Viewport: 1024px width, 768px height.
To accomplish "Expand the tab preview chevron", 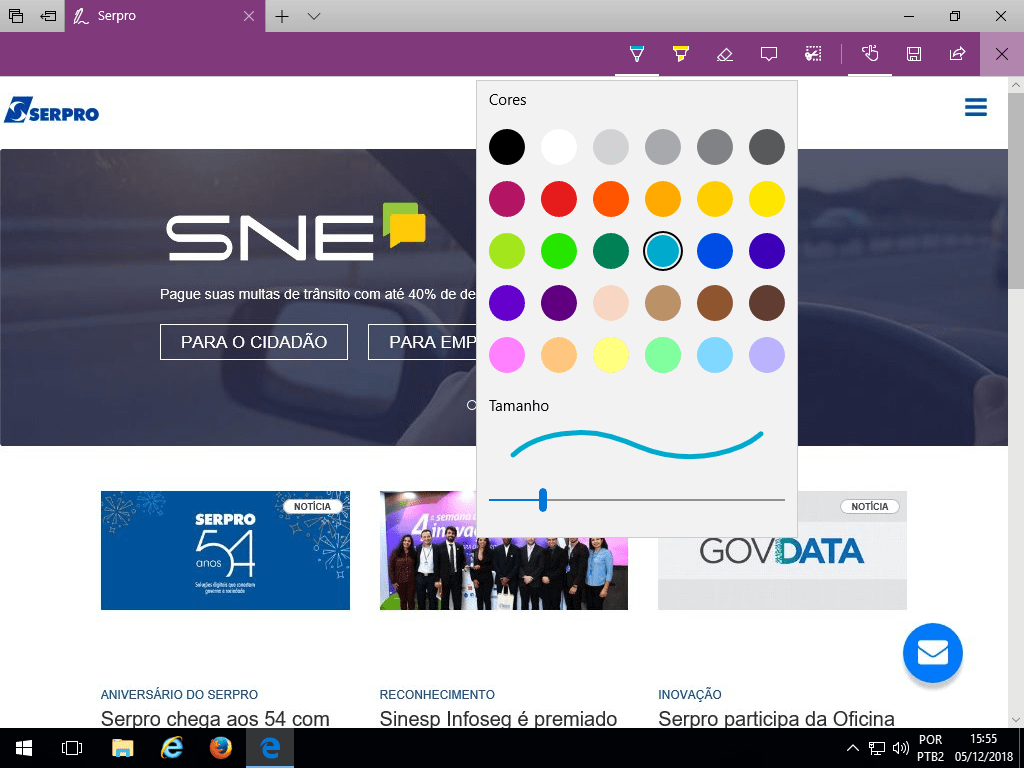I will pyautogui.click(x=314, y=16).
